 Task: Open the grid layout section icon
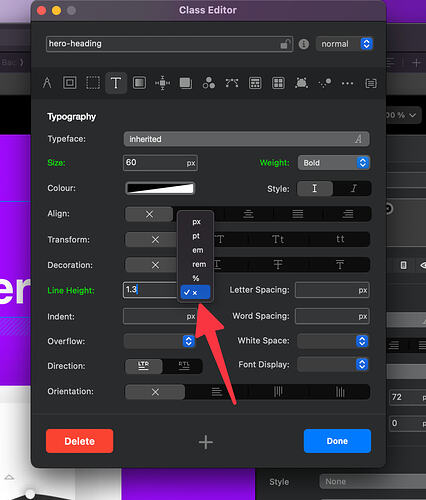278,83
